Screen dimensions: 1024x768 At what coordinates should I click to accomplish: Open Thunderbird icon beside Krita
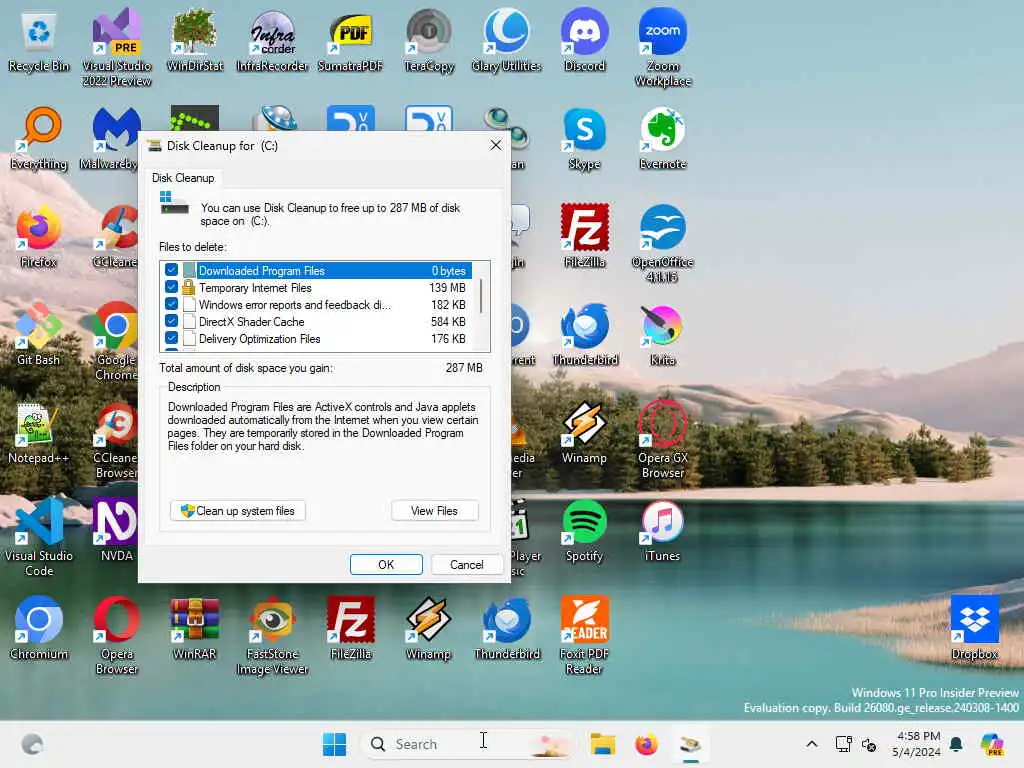coord(584,334)
